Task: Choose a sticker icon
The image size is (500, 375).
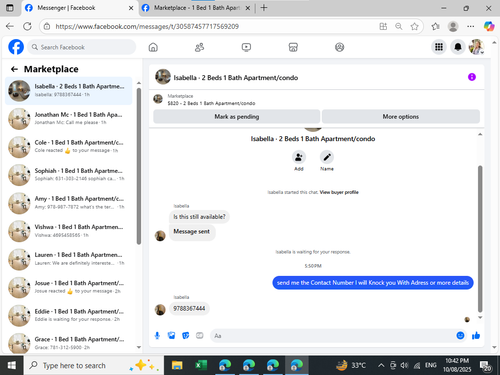Action: tap(186, 335)
